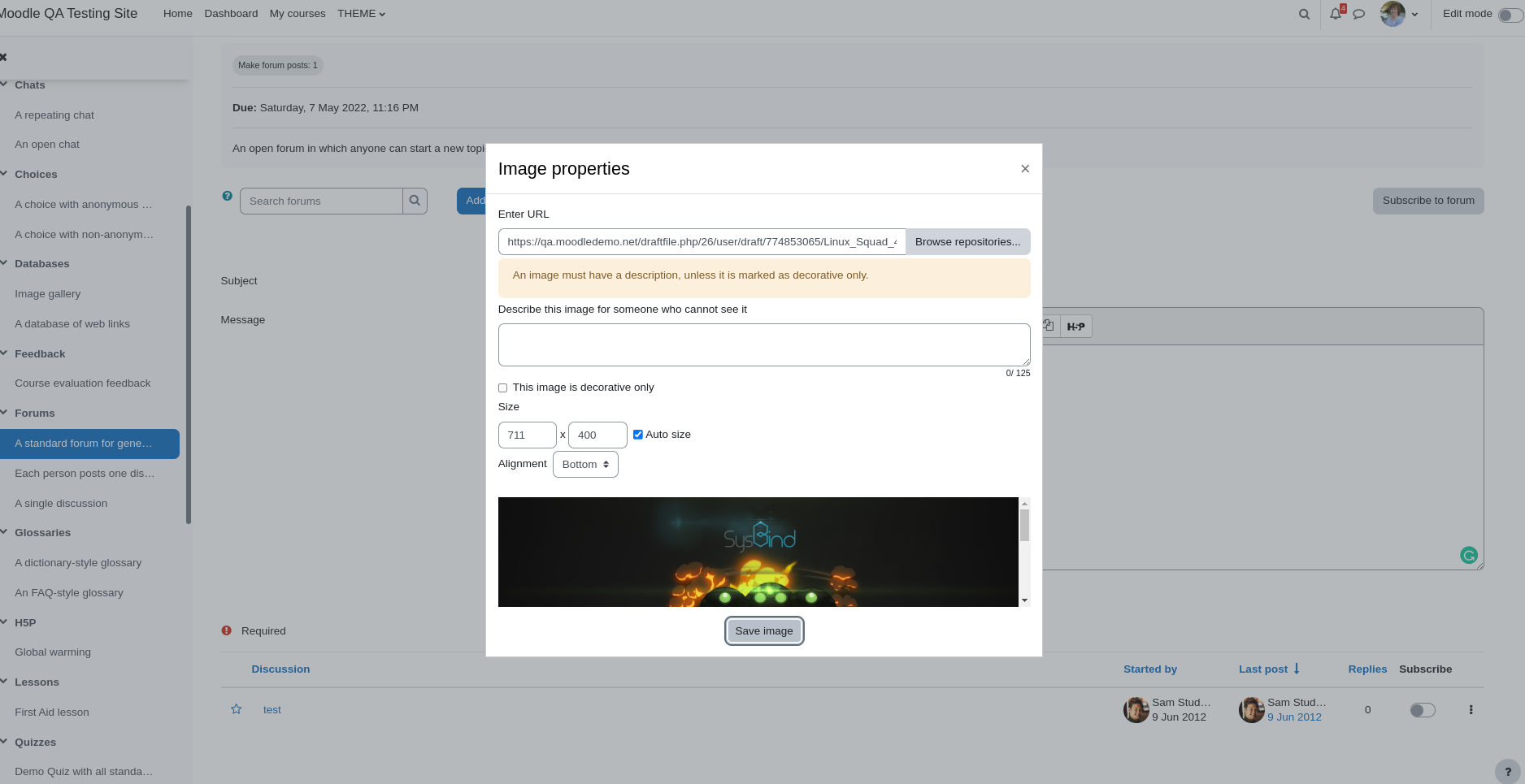The width and height of the screenshot is (1525, 784).
Task: Open 'Image gallery' database
Action: pos(47,293)
